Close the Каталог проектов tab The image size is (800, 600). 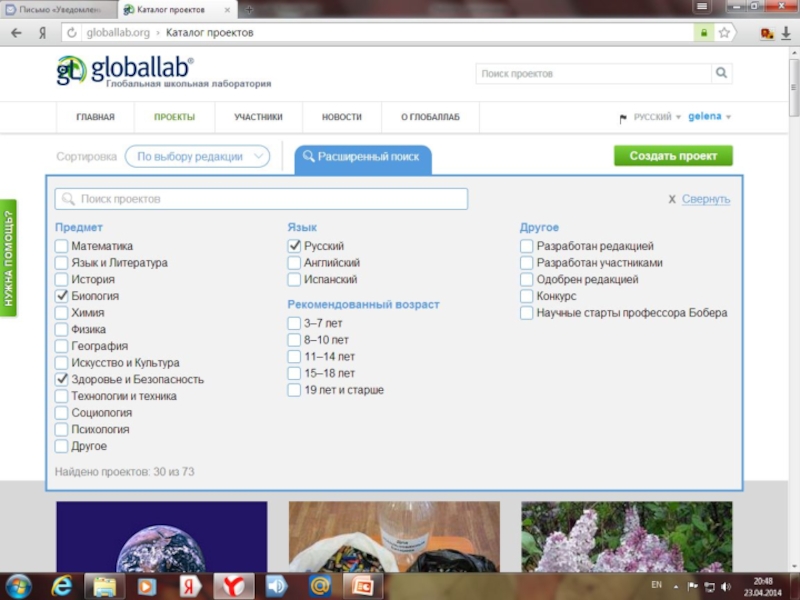pos(228,10)
